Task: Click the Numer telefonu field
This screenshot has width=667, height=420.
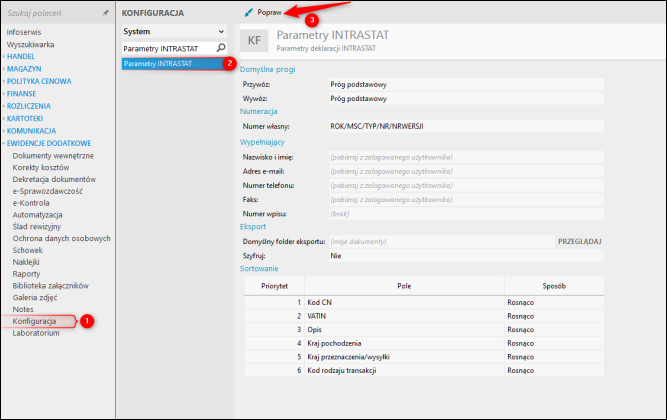Action: 466,185
